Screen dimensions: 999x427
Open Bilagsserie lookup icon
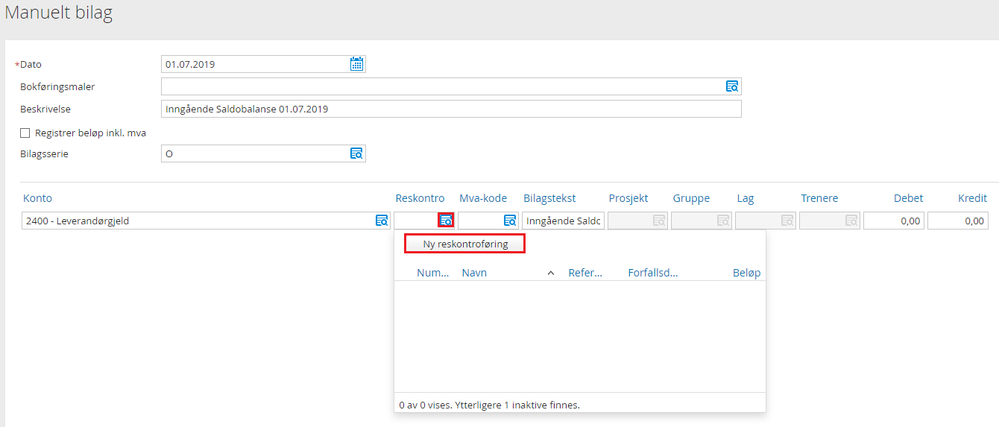(356, 154)
